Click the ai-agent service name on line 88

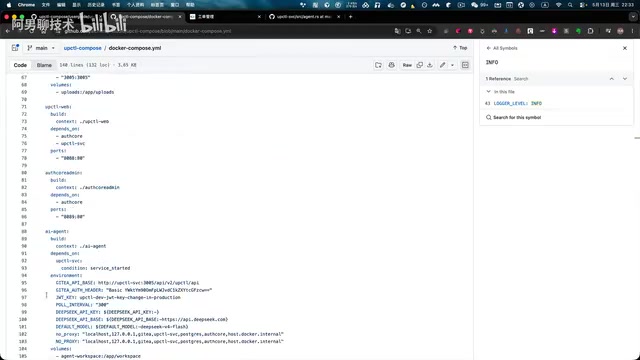point(57,231)
